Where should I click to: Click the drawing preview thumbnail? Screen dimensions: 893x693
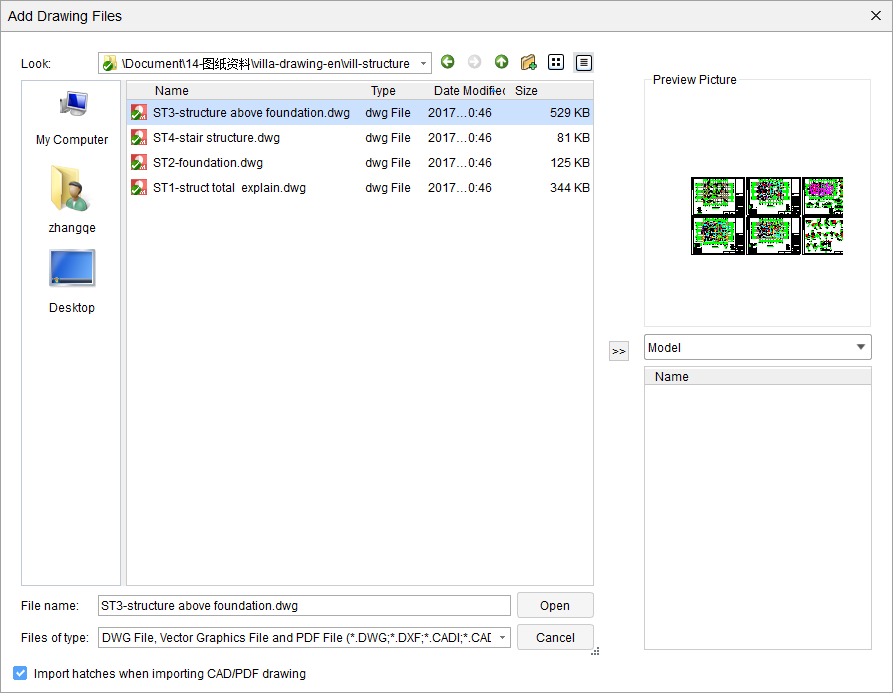click(767, 216)
